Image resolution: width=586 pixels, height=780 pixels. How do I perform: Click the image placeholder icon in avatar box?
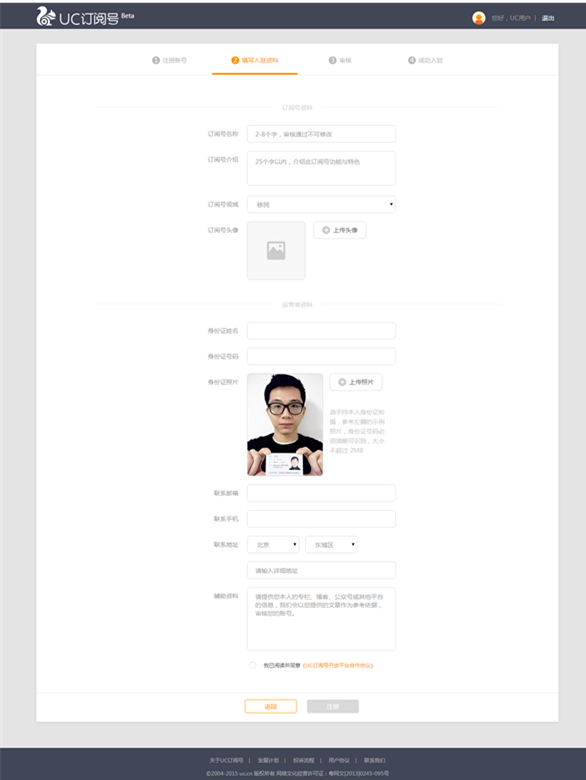tap(276, 250)
